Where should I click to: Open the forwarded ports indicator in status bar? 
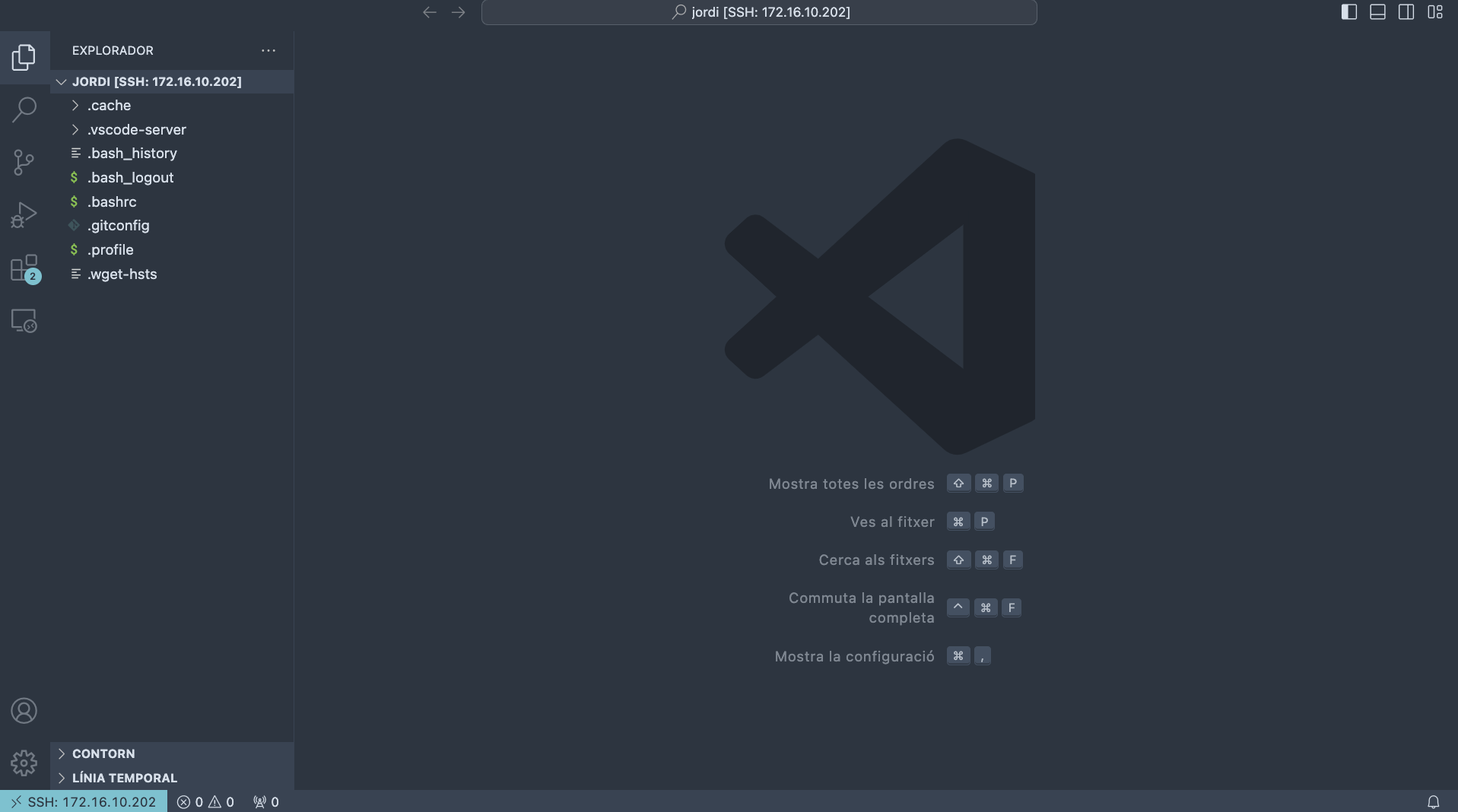pyautogui.click(x=265, y=801)
